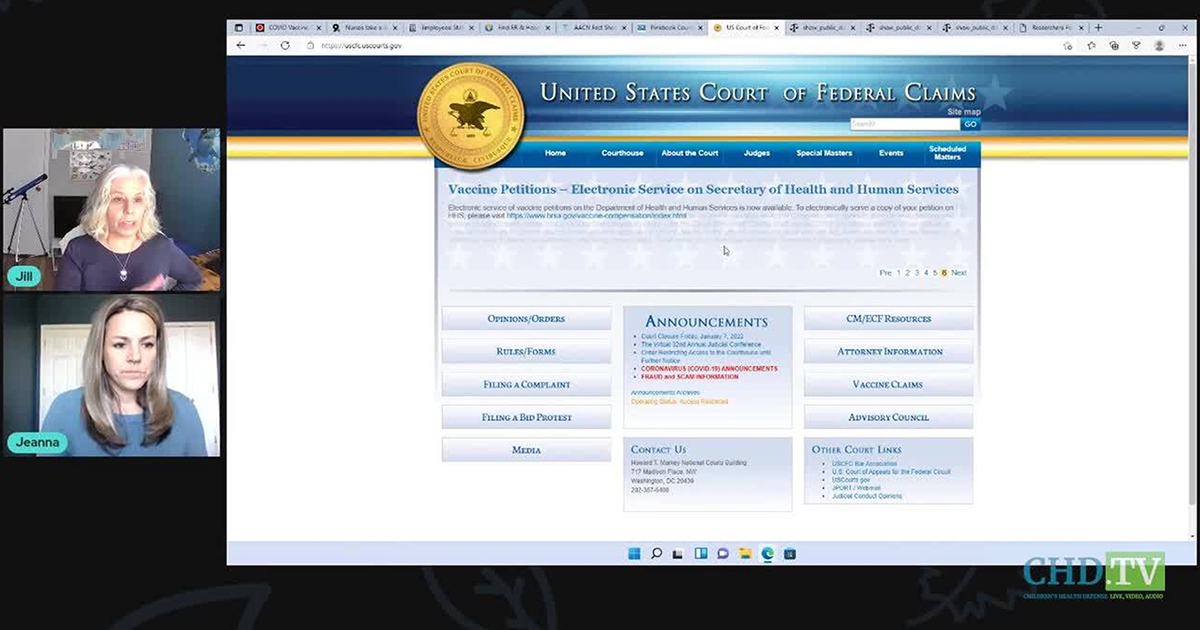Open File Explorer from the taskbar
The image size is (1200, 630).
coord(745,553)
